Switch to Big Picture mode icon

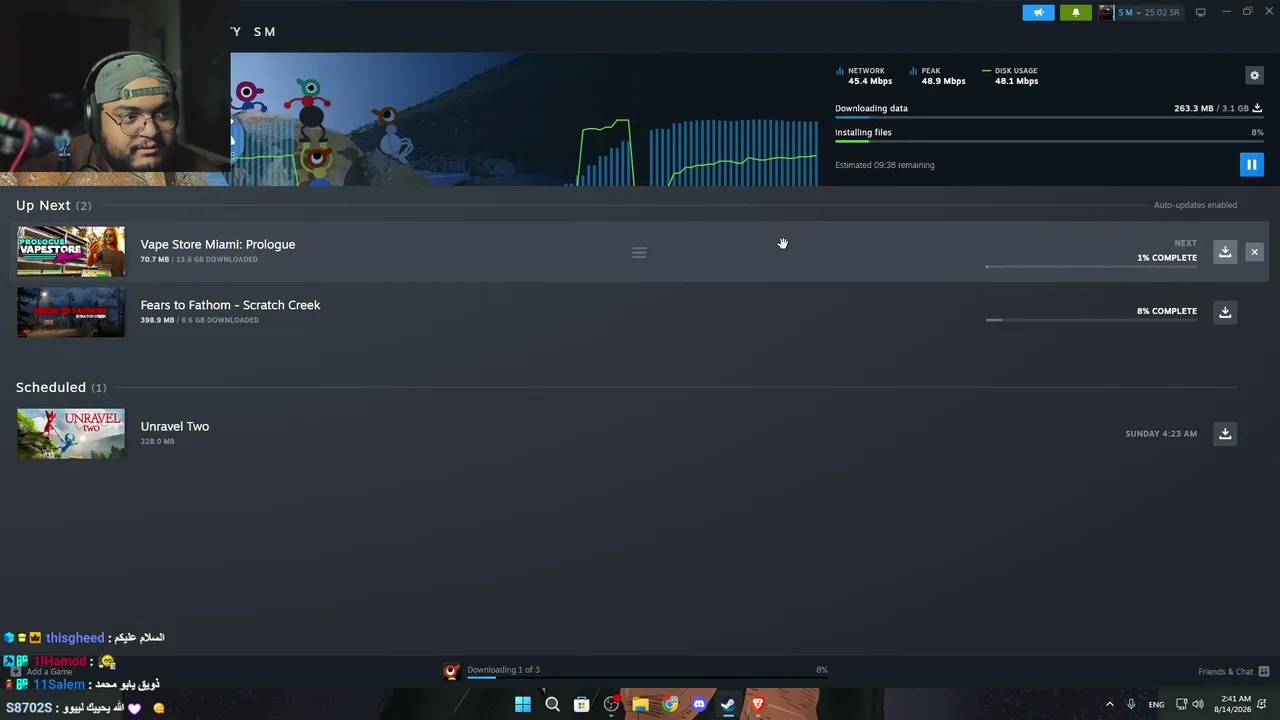[x=1200, y=12]
